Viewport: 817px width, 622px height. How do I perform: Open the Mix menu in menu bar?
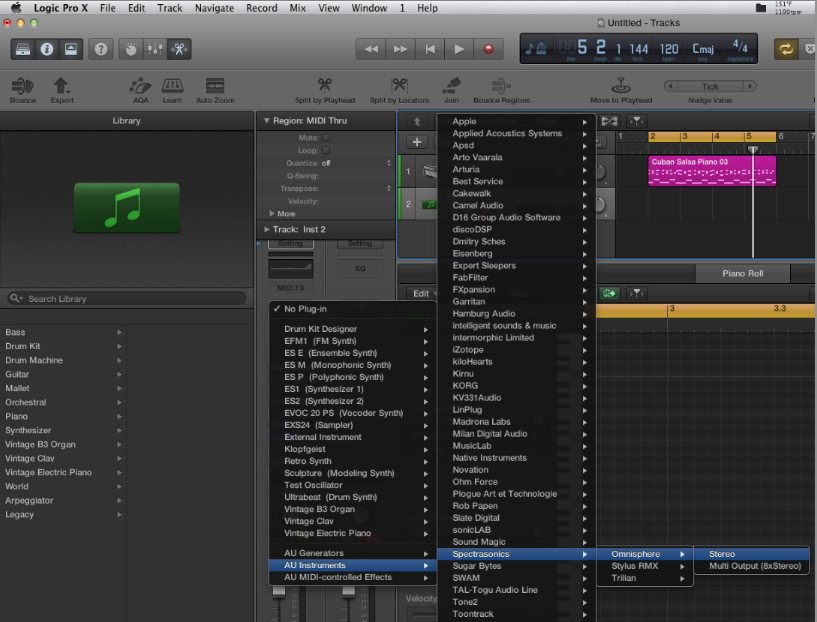pyautogui.click(x=298, y=8)
